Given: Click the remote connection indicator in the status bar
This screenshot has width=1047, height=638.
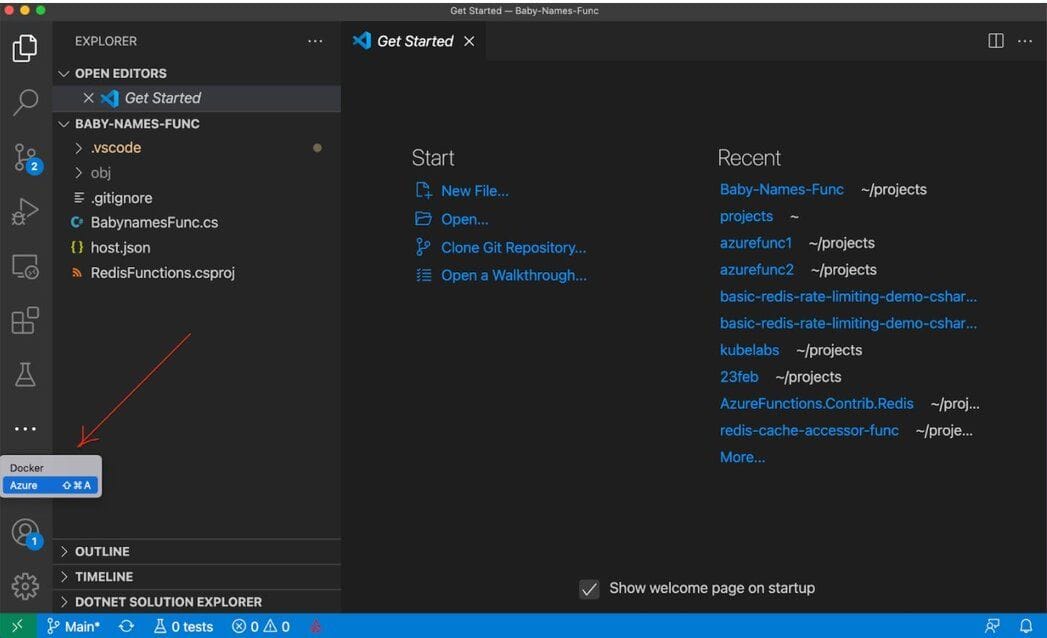Looking at the screenshot, I should click(16, 625).
